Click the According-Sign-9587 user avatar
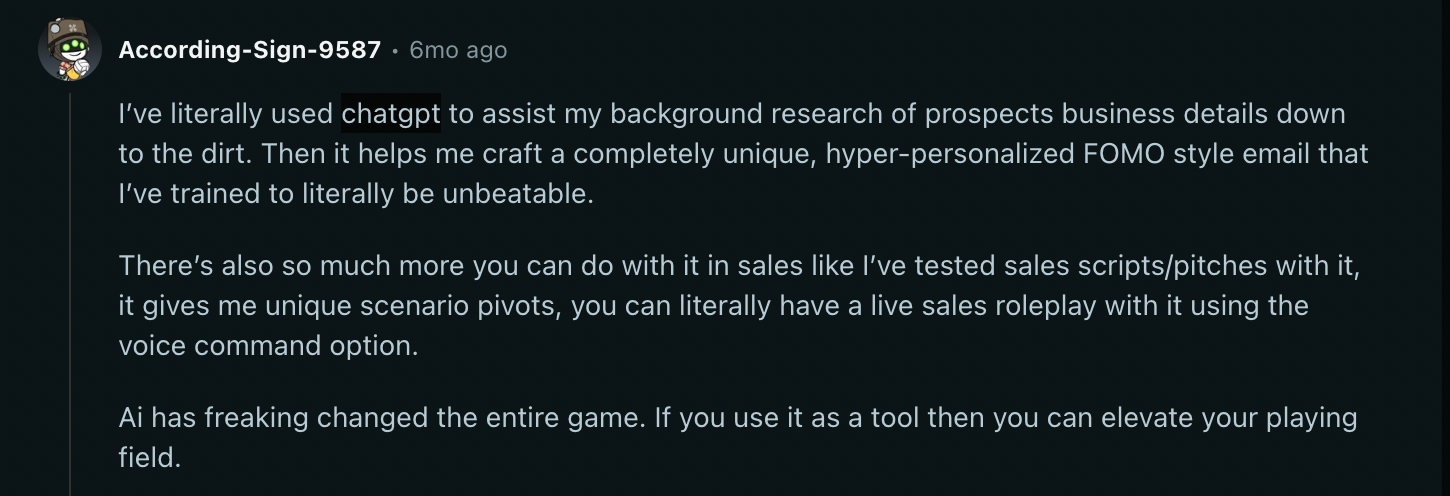1450x496 pixels. click(70, 49)
